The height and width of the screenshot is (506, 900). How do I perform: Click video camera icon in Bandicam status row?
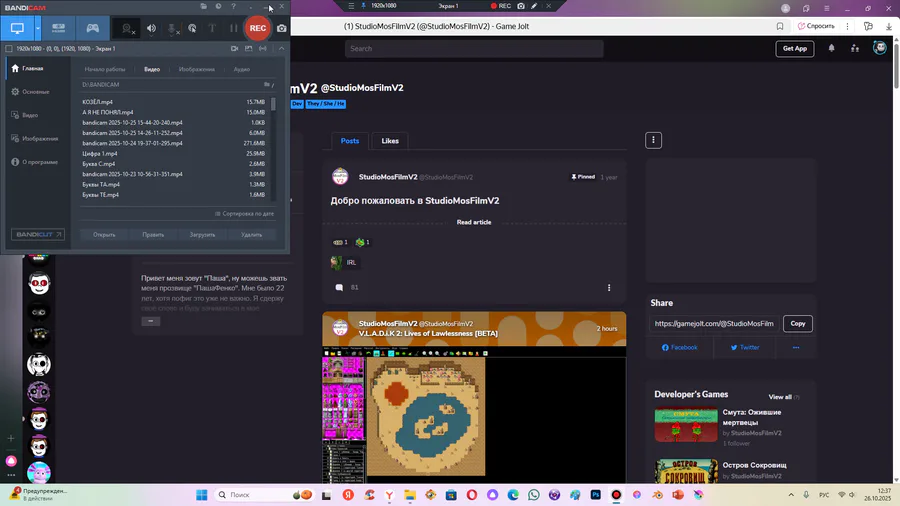pos(234,49)
